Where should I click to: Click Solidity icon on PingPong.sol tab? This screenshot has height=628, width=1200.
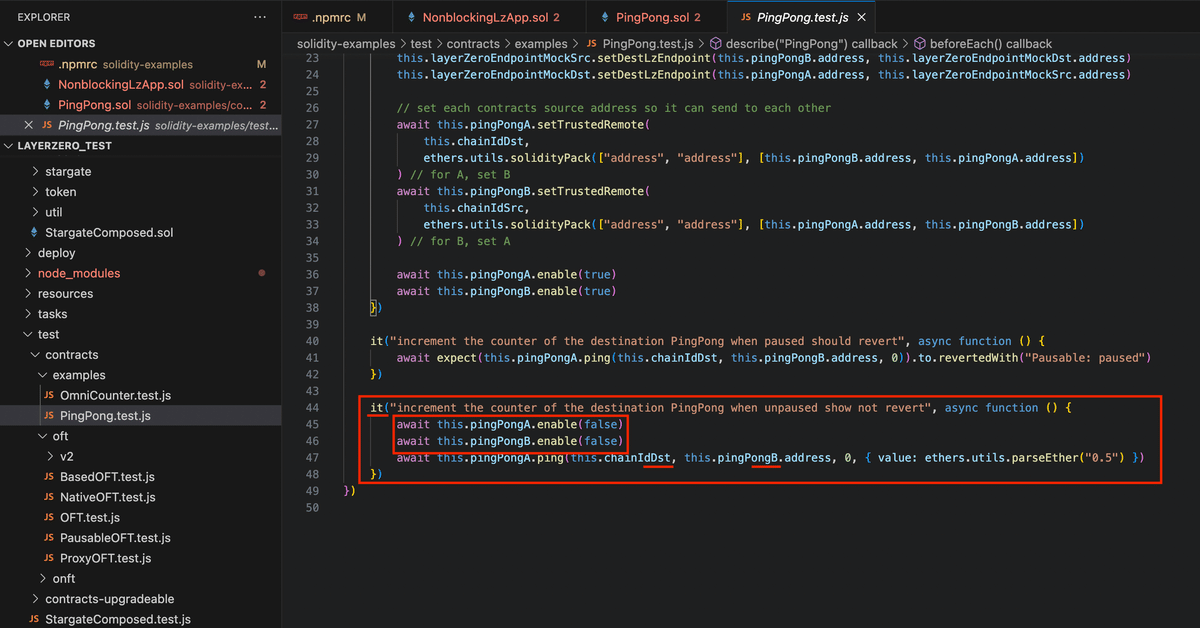pyautogui.click(x=603, y=18)
